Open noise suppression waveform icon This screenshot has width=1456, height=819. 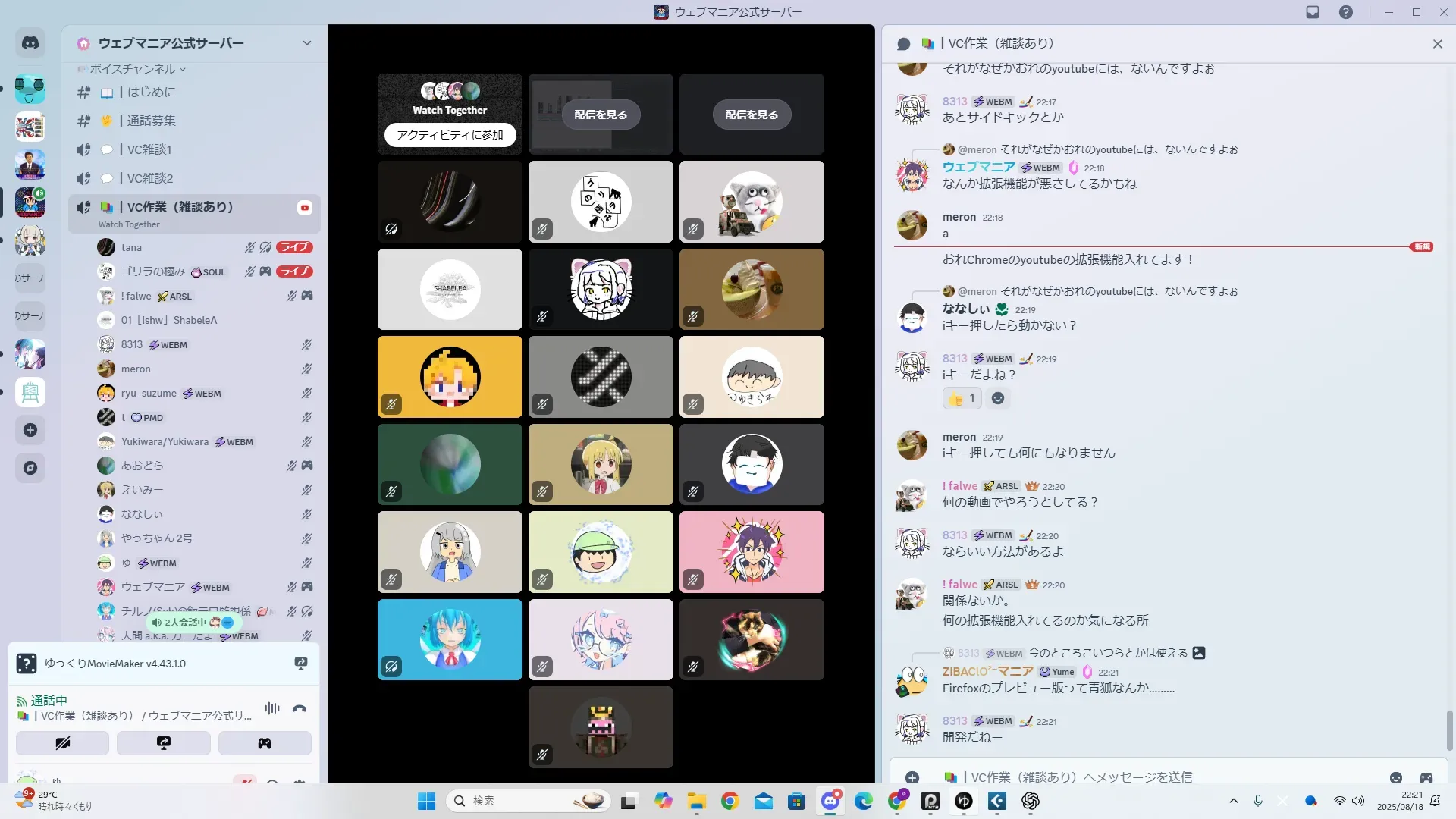tap(271, 709)
